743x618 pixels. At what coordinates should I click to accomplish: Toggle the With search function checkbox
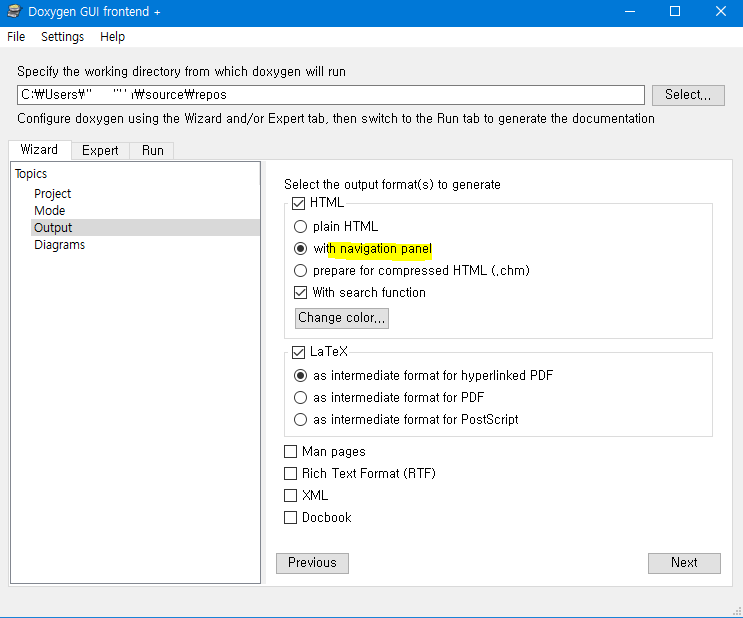(300, 292)
